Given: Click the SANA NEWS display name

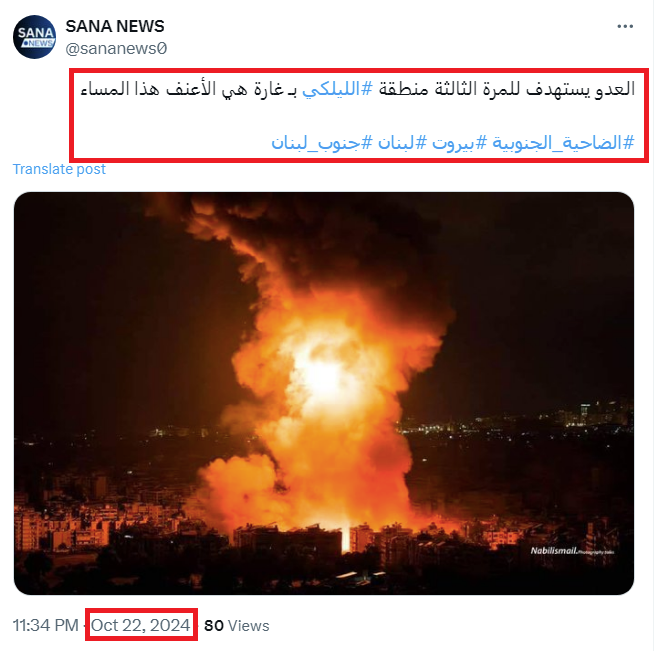Looking at the screenshot, I should (115, 26).
